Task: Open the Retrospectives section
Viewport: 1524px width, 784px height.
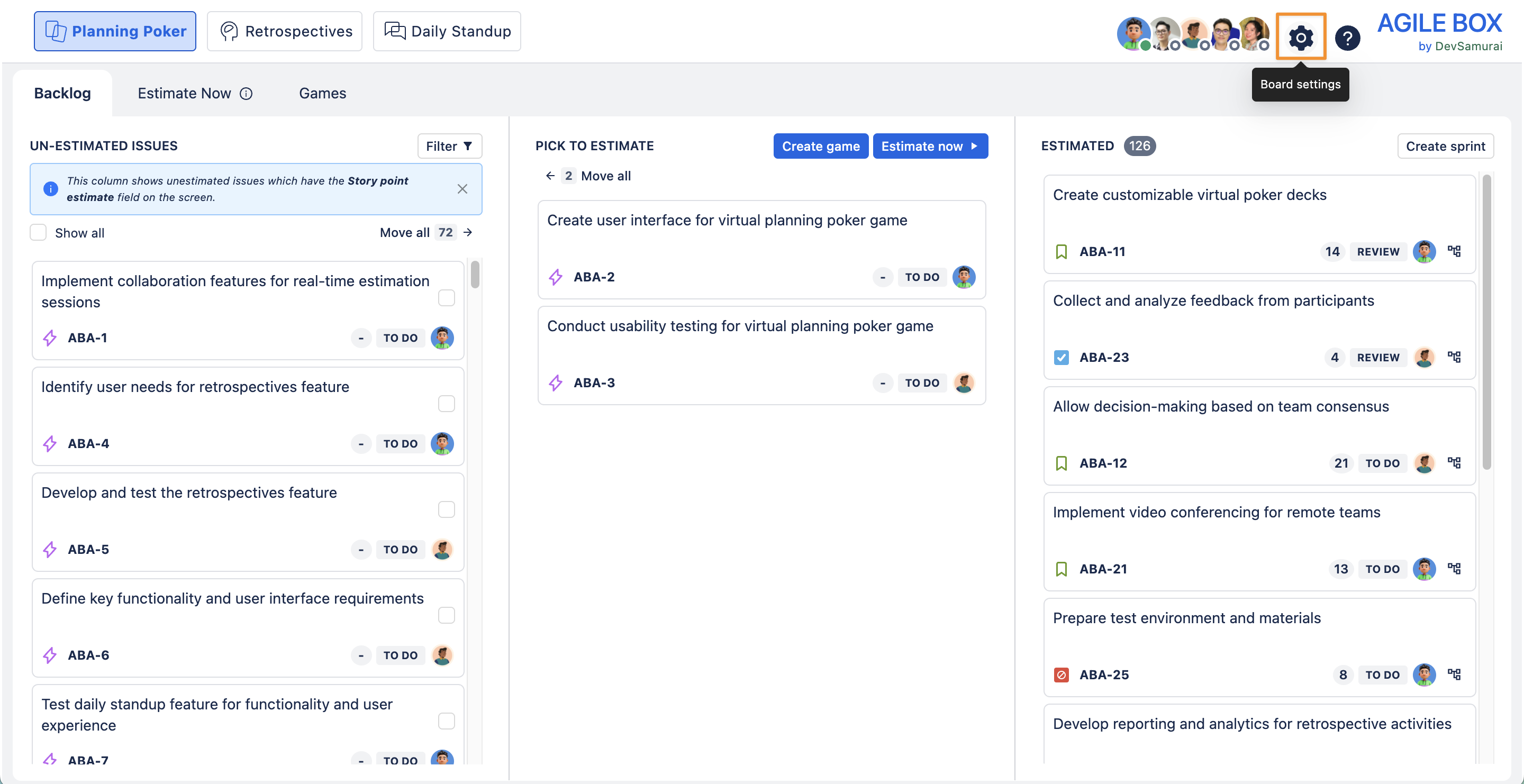Action: 285,31
